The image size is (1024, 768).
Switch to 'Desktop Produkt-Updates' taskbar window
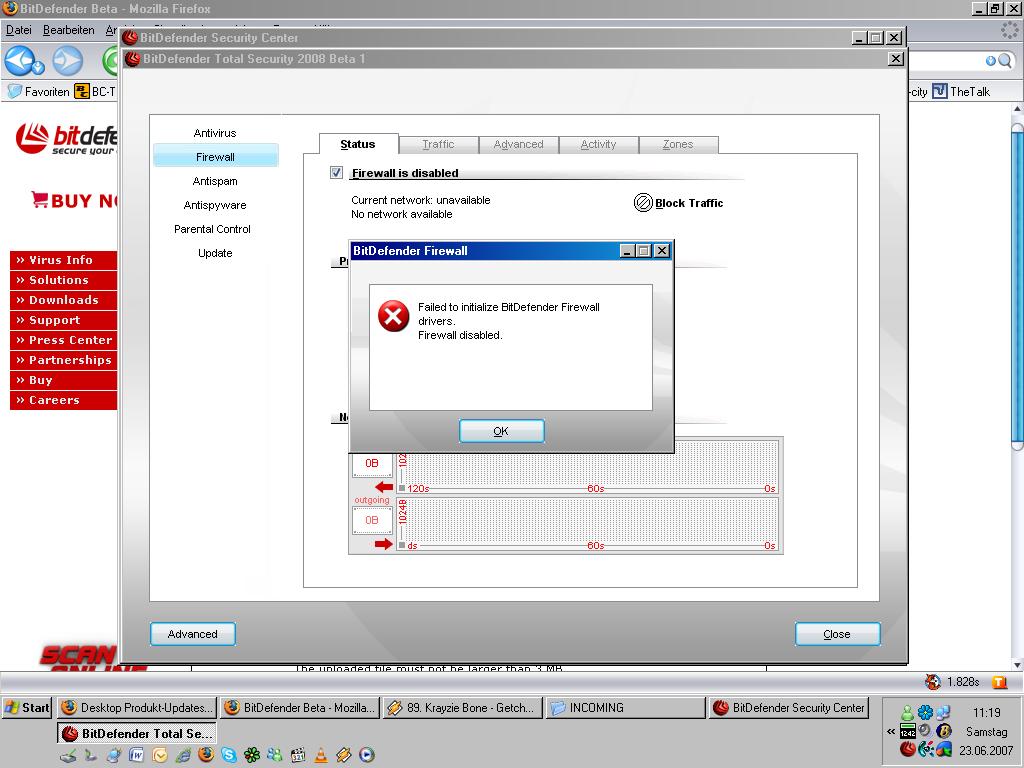136,708
